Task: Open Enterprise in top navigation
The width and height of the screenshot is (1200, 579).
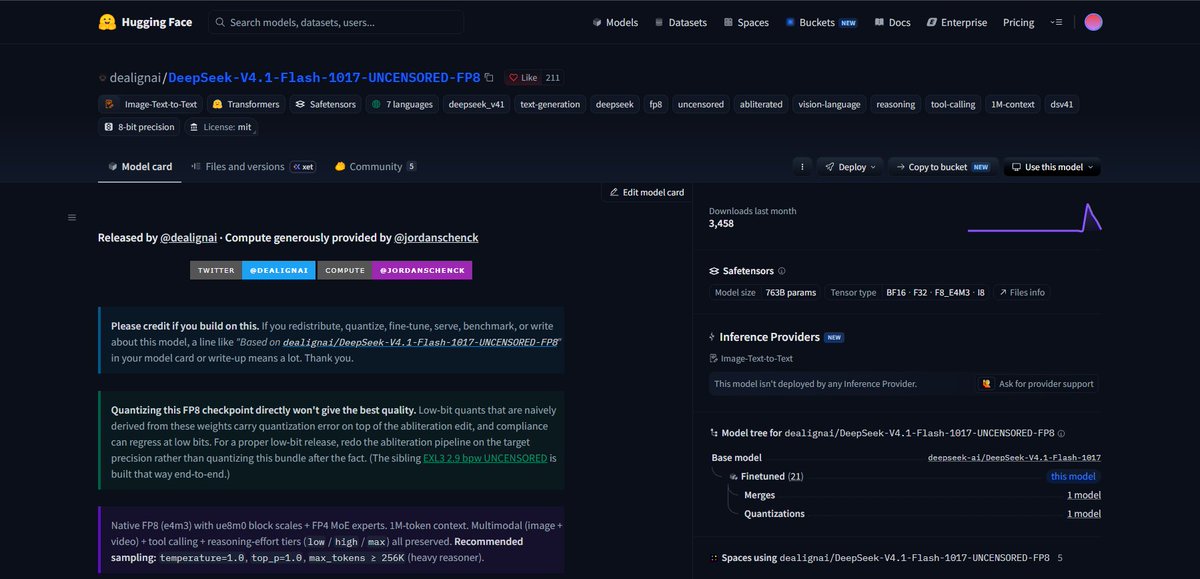Action: point(956,22)
